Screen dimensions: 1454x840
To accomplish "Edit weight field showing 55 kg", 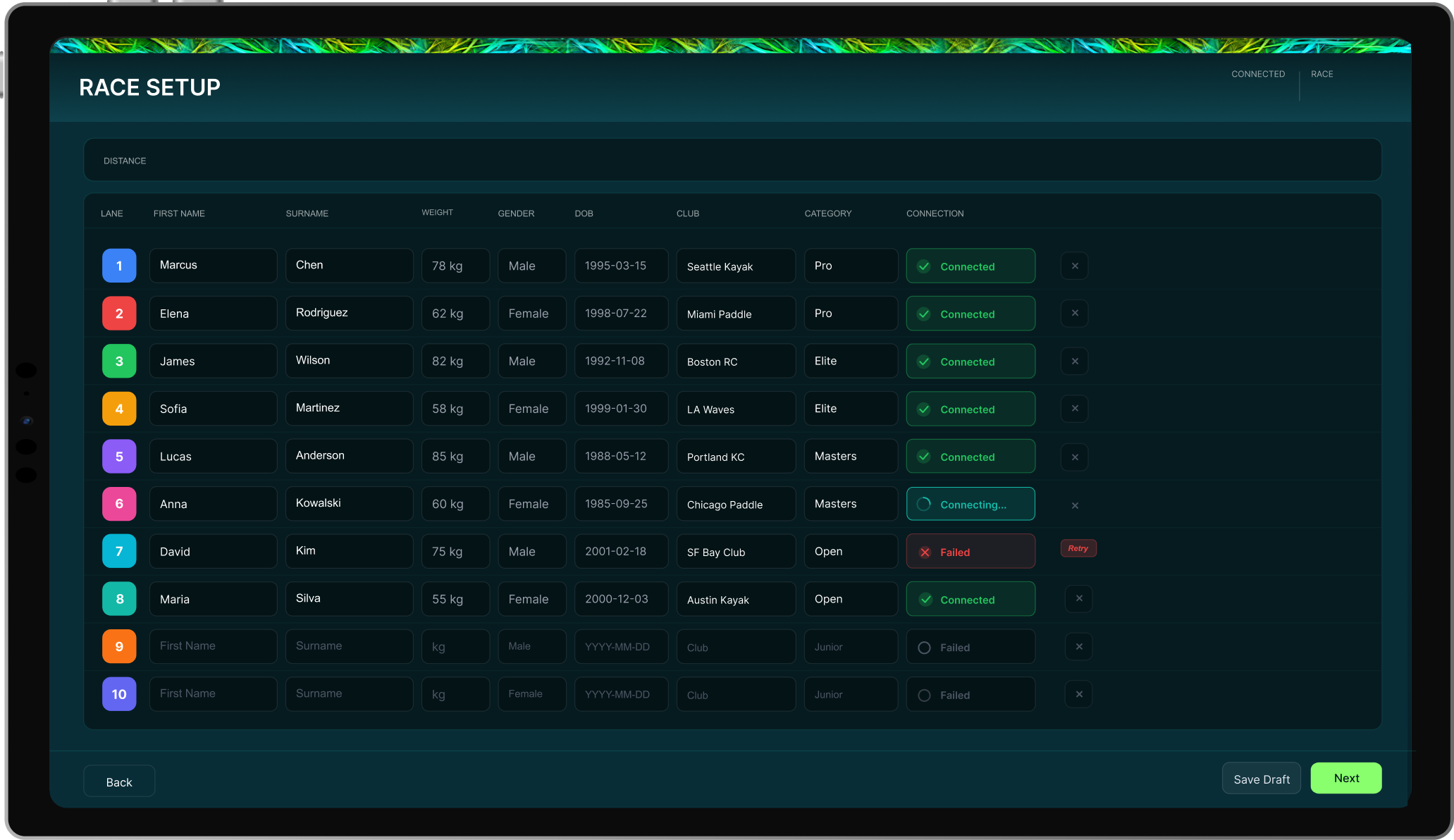I will tap(455, 599).
